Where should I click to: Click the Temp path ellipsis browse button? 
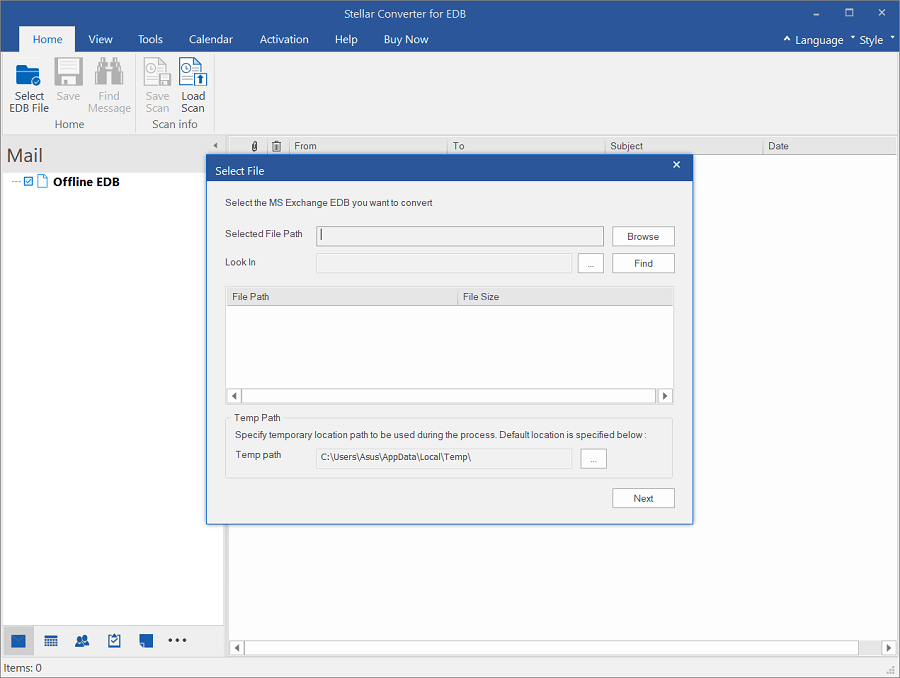click(x=593, y=459)
